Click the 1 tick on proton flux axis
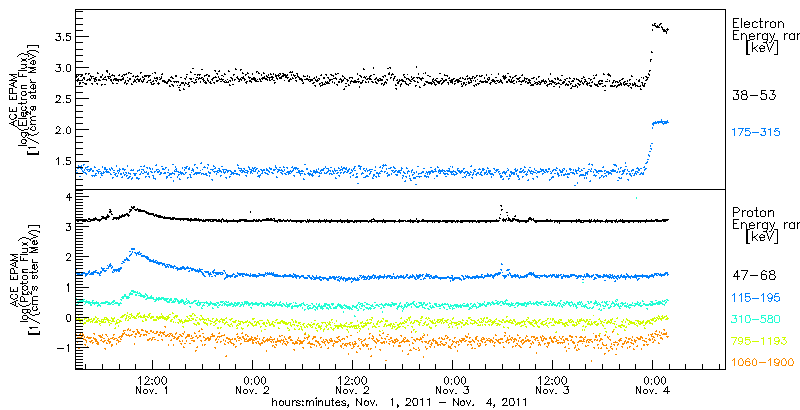This screenshot has width=800, height=410. (67, 287)
